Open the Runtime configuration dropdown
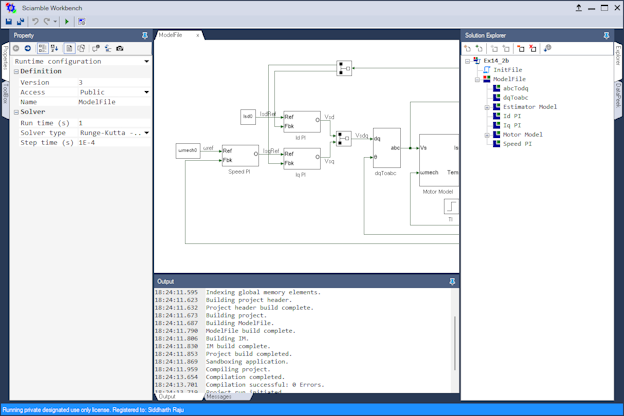Screen dimensions: 624x416 (146, 61)
